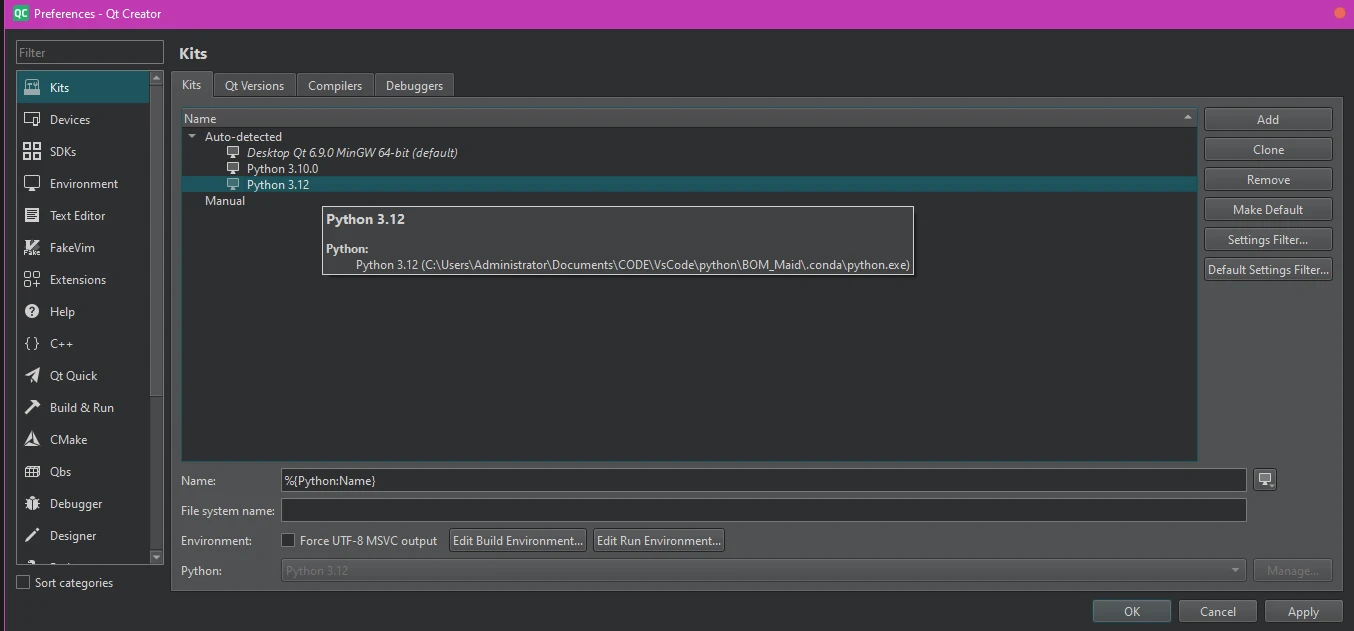Click the Qt Creator logo in title bar

coord(20,13)
